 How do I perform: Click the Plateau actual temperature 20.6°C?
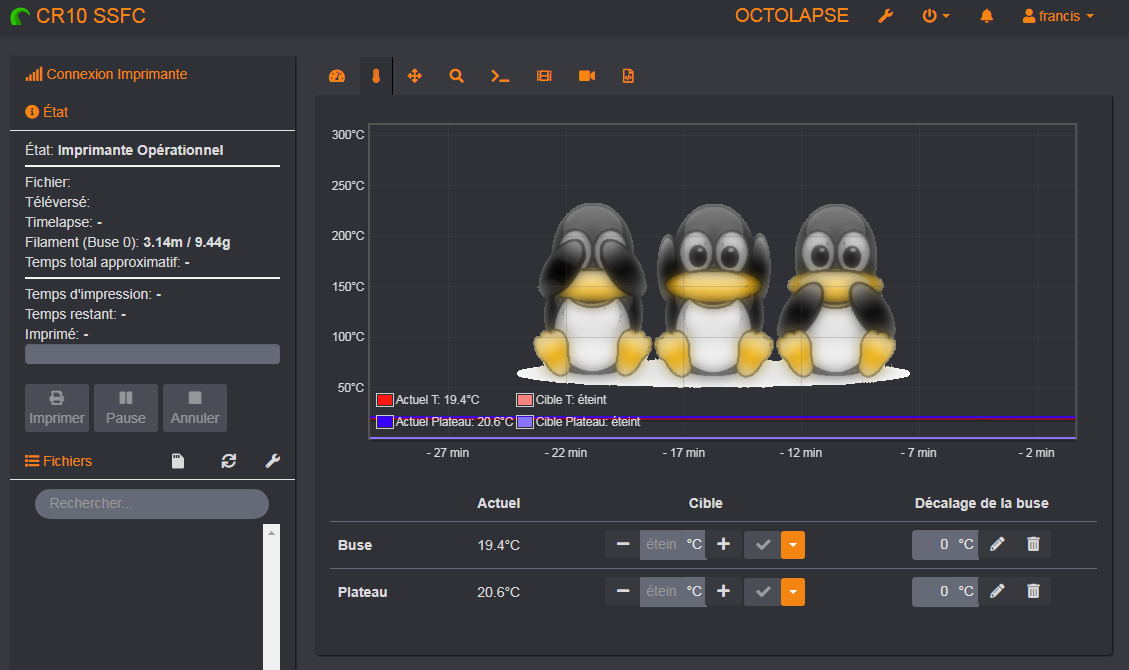tap(498, 592)
